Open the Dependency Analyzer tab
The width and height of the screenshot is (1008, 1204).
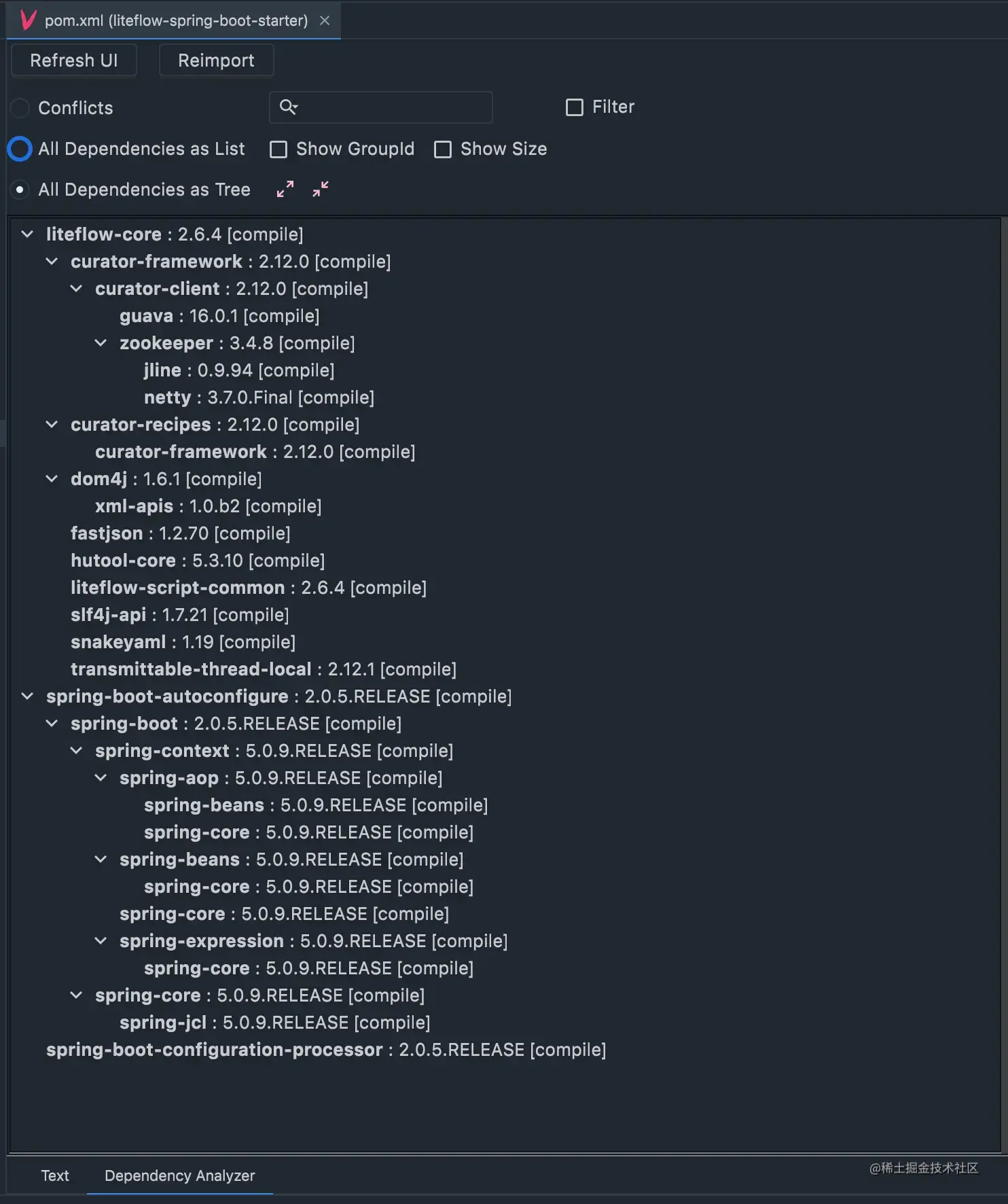[x=180, y=1175]
